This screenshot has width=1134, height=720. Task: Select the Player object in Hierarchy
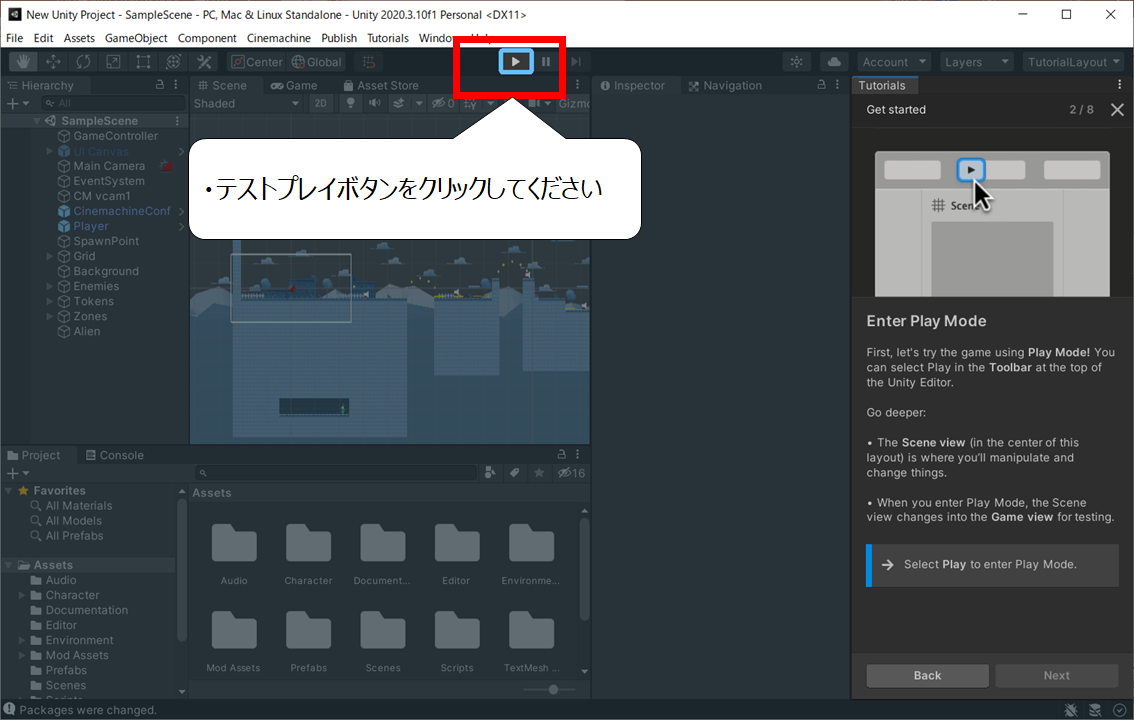tap(90, 226)
